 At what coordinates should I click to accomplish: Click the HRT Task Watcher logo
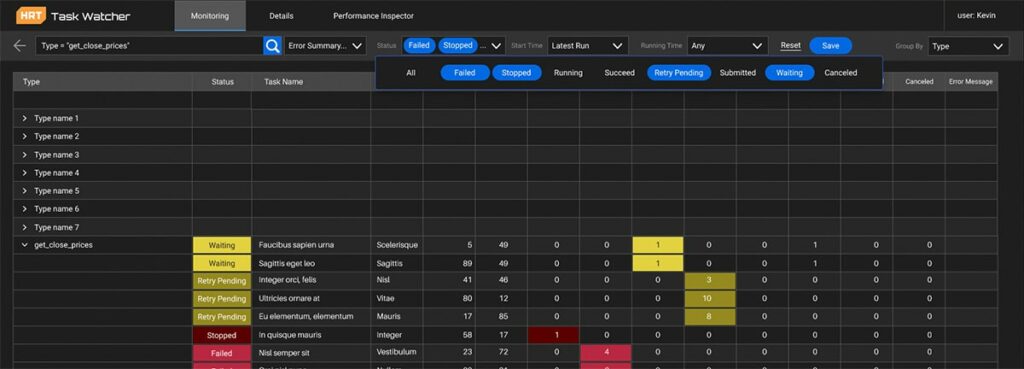pyautogui.click(x=73, y=16)
